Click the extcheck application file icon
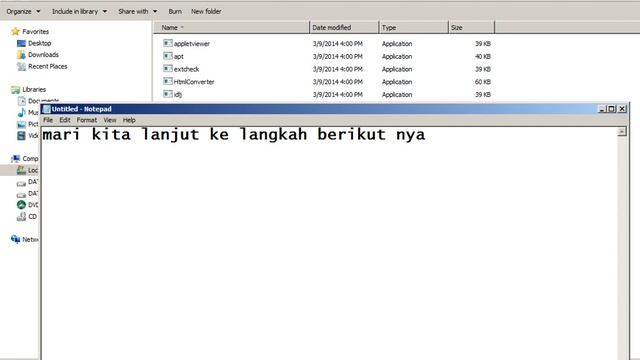 click(x=168, y=69)
